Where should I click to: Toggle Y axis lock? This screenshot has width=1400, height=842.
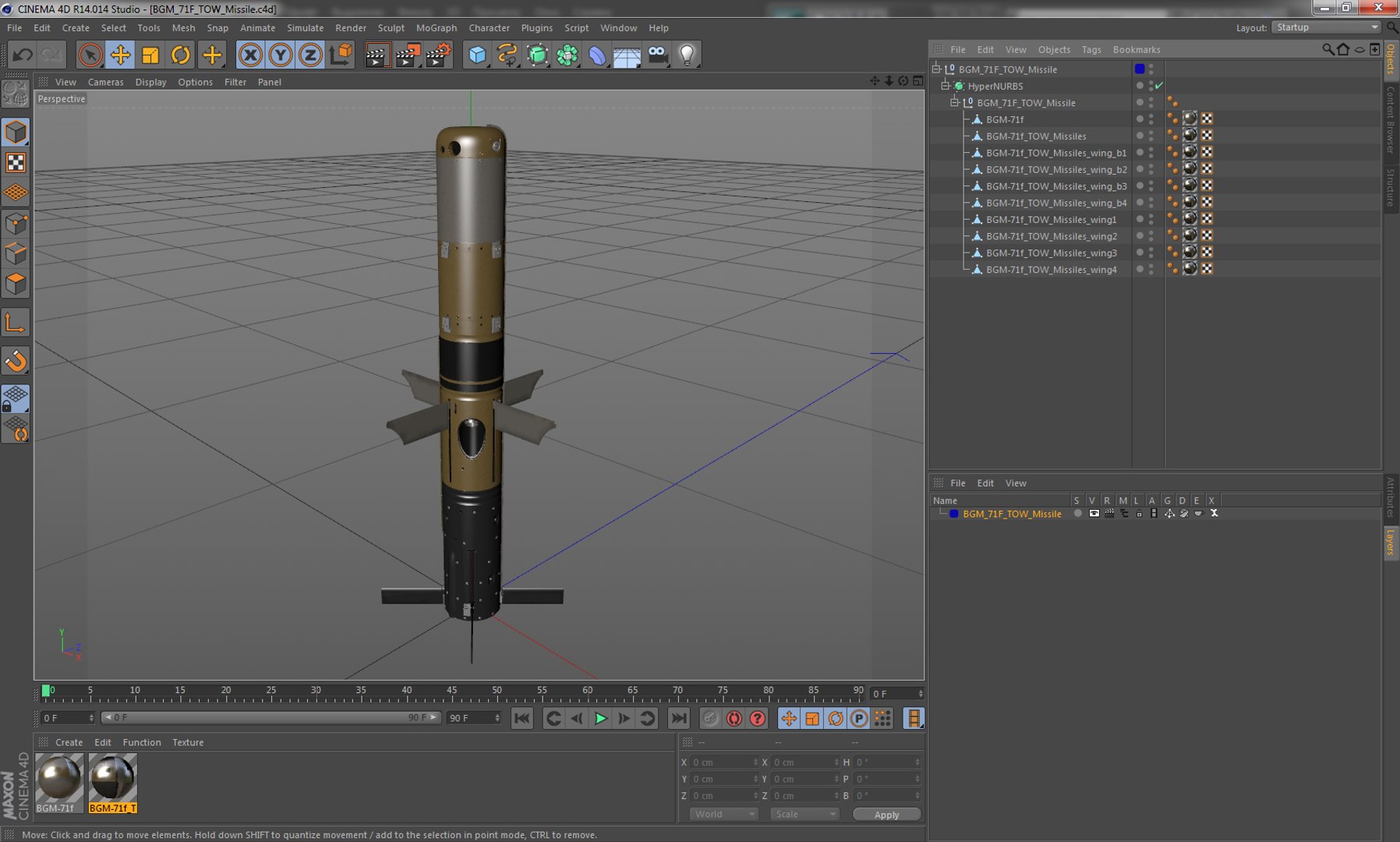281,55
